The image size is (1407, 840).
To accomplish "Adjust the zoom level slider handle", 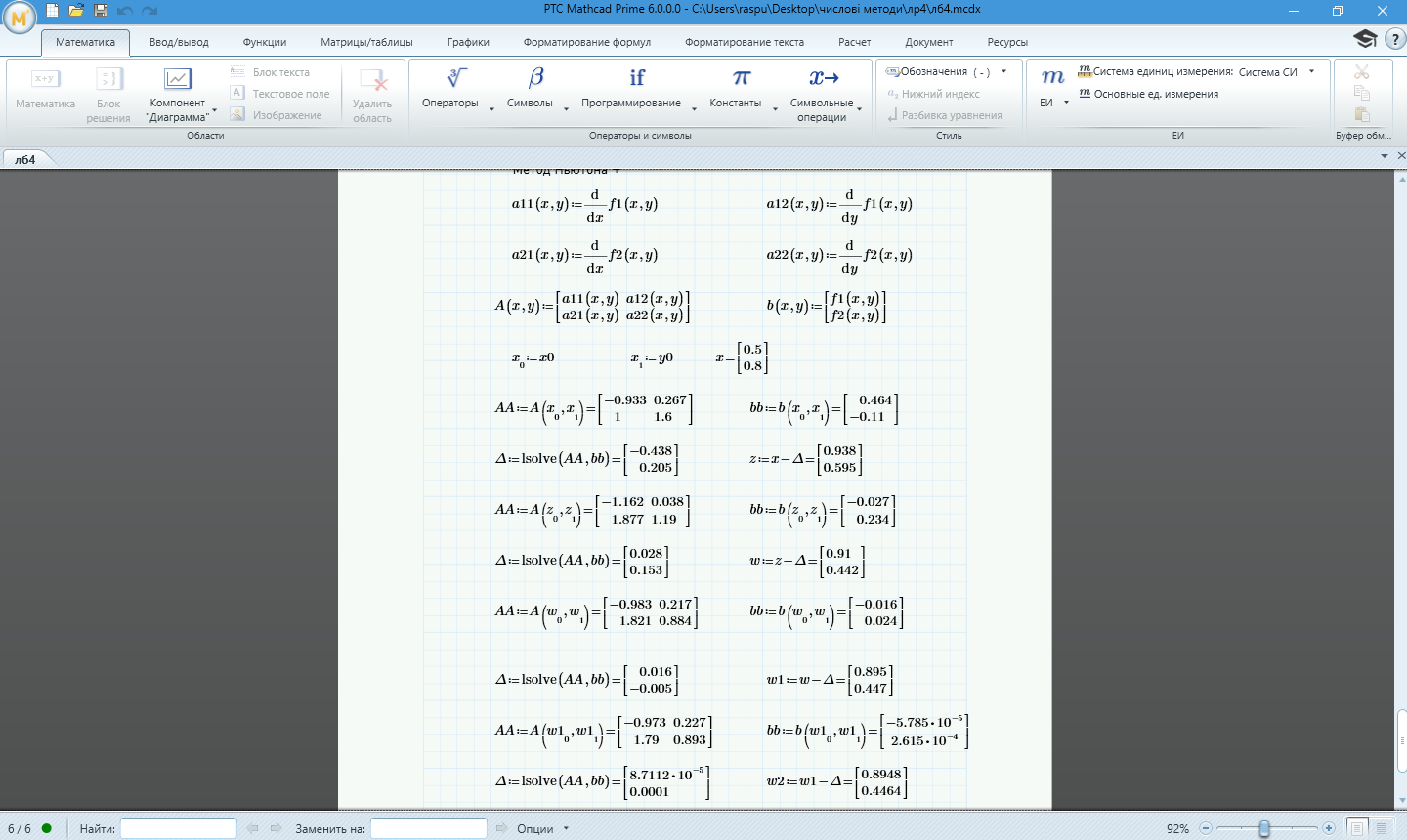I will tap(1264, 828).
